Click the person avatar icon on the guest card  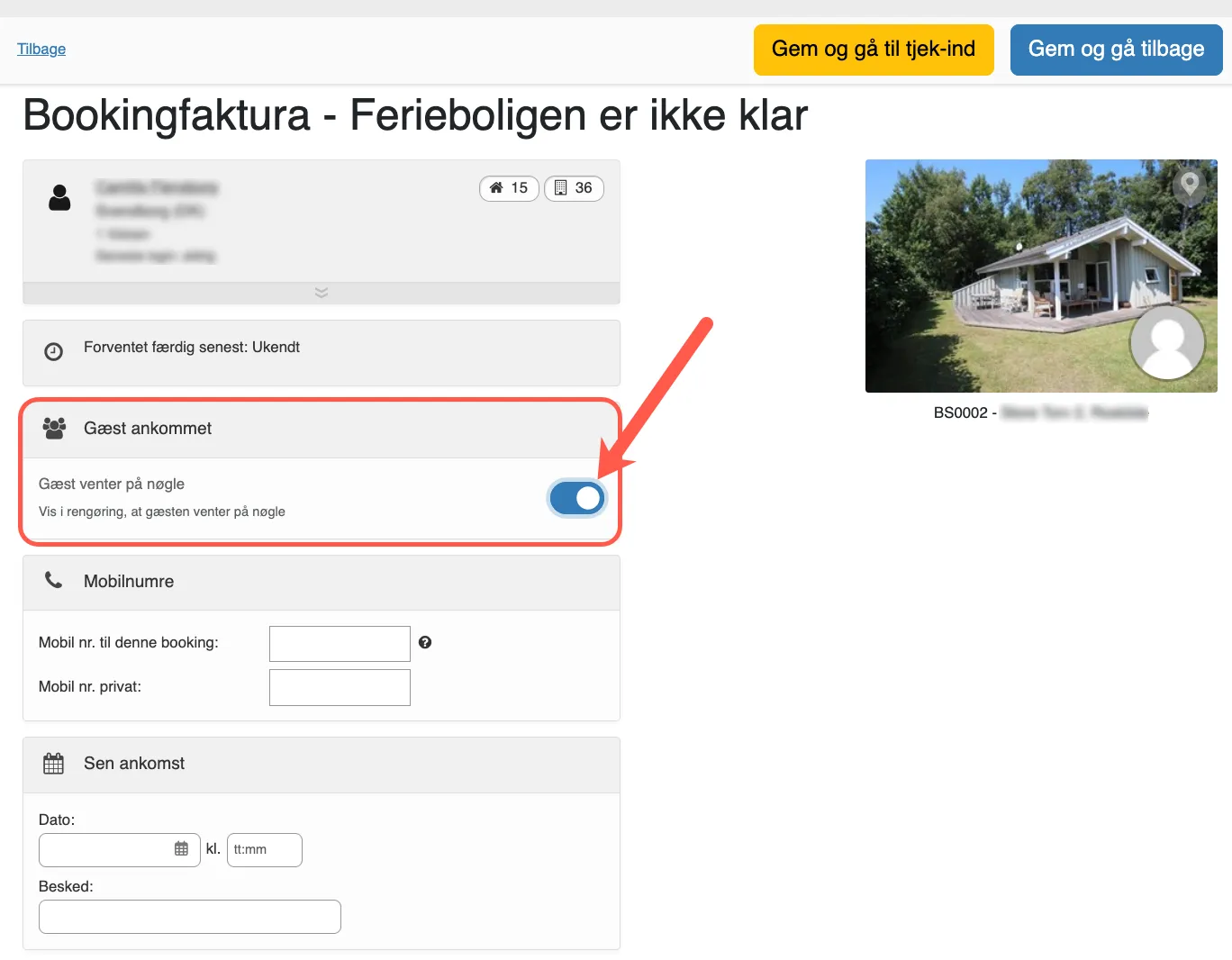59,198
